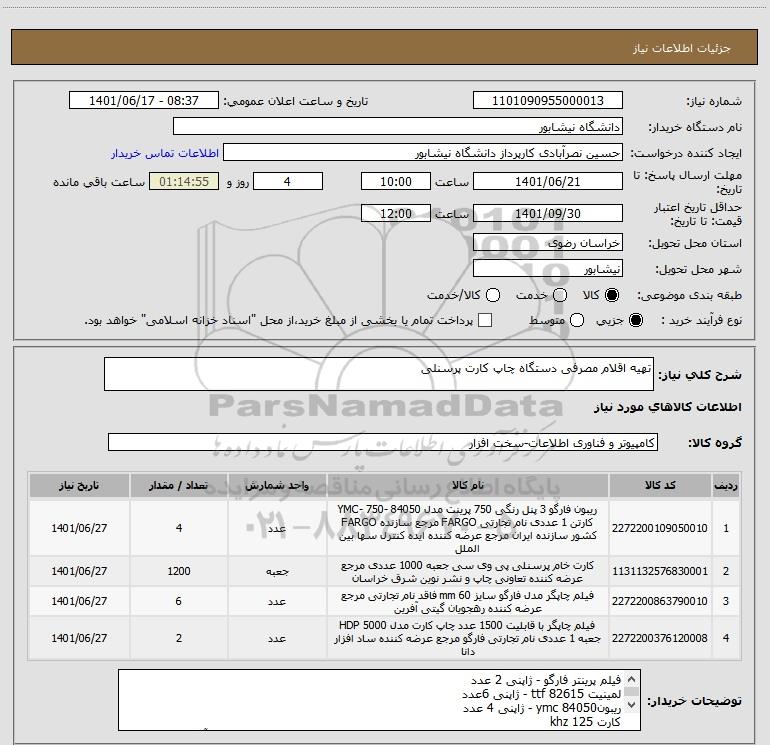Click the واحد شمارش column header

point(277,485)
